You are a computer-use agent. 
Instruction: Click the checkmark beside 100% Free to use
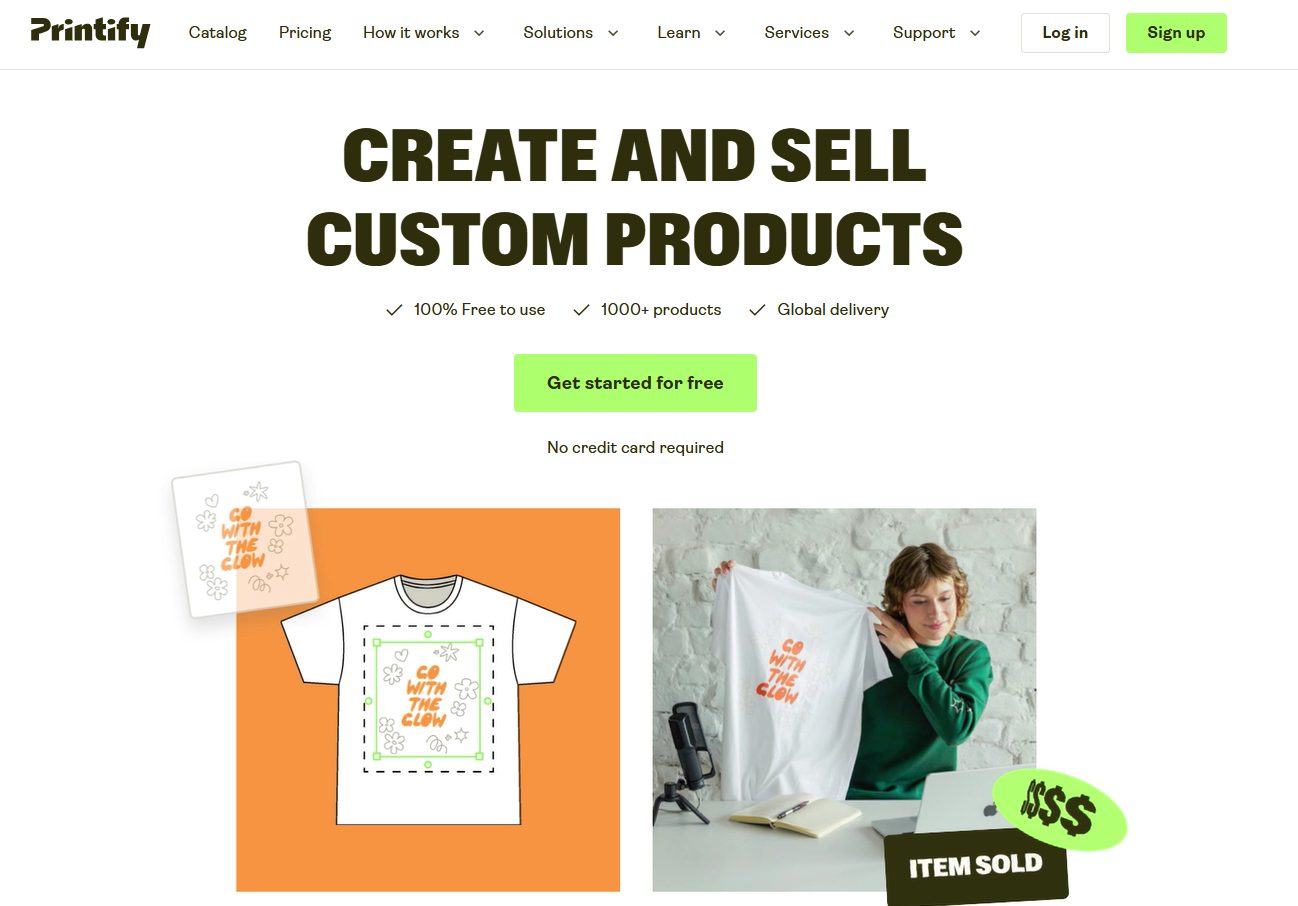tap(394, 310)
